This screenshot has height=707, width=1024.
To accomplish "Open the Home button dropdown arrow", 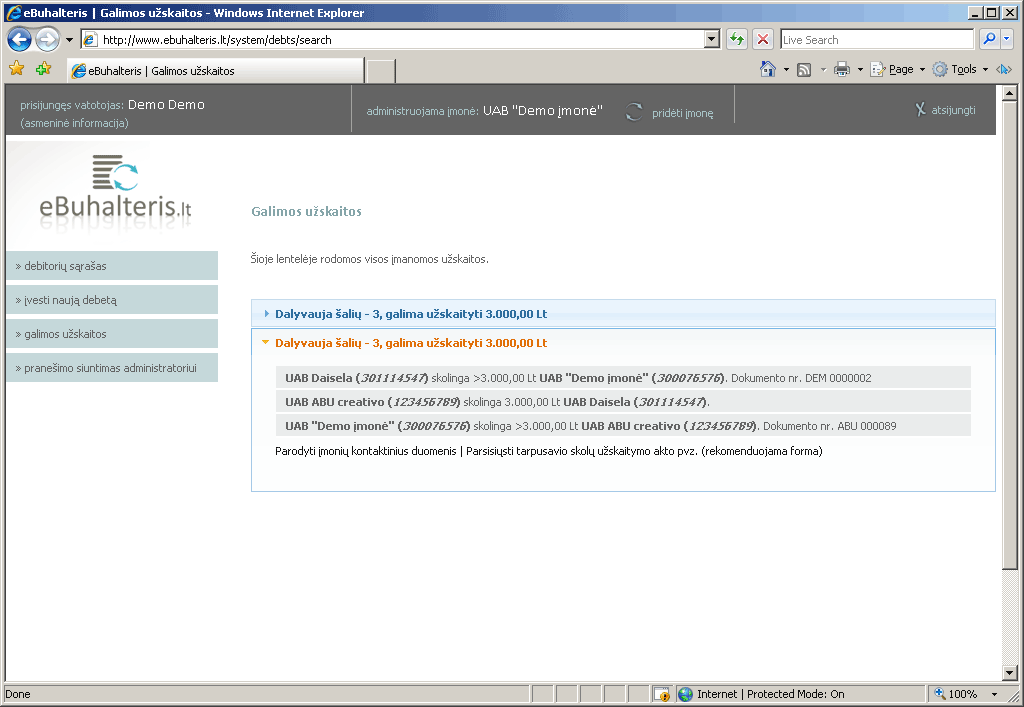I will click(786, 69).
